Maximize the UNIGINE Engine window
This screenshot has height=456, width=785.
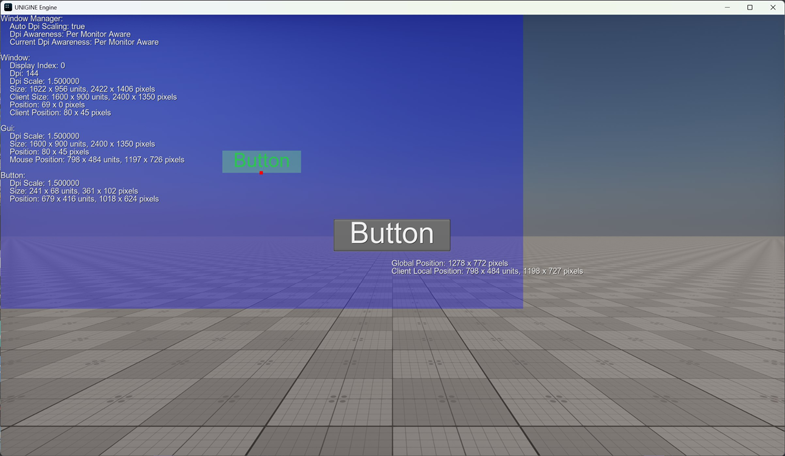750,7
